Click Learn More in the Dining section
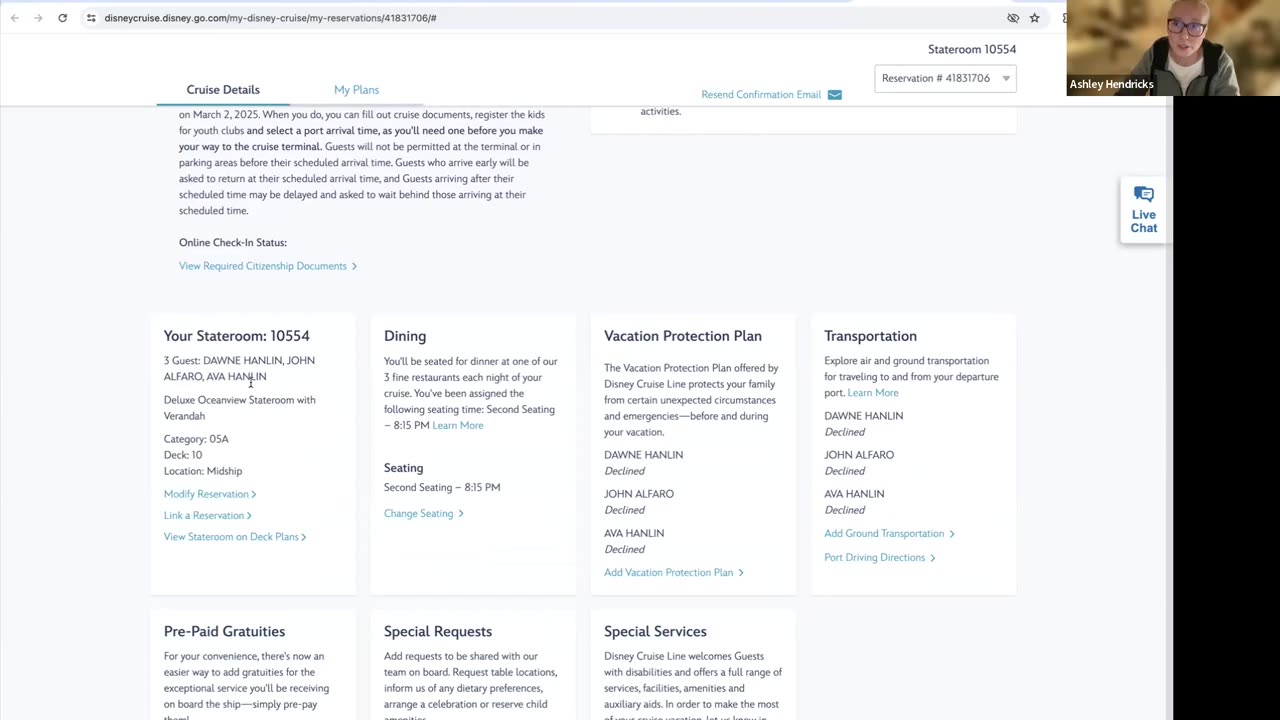The image size is (1280, 720). [457, 426]
